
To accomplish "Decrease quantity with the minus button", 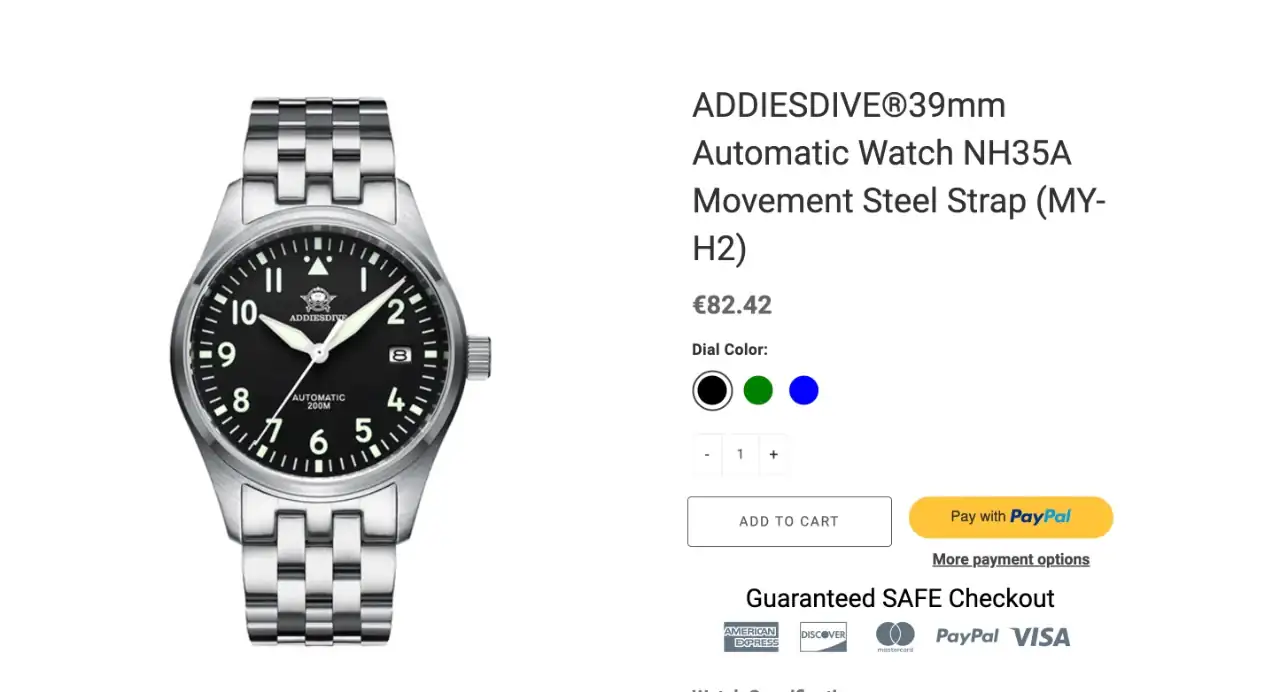I will pos(707,454).
